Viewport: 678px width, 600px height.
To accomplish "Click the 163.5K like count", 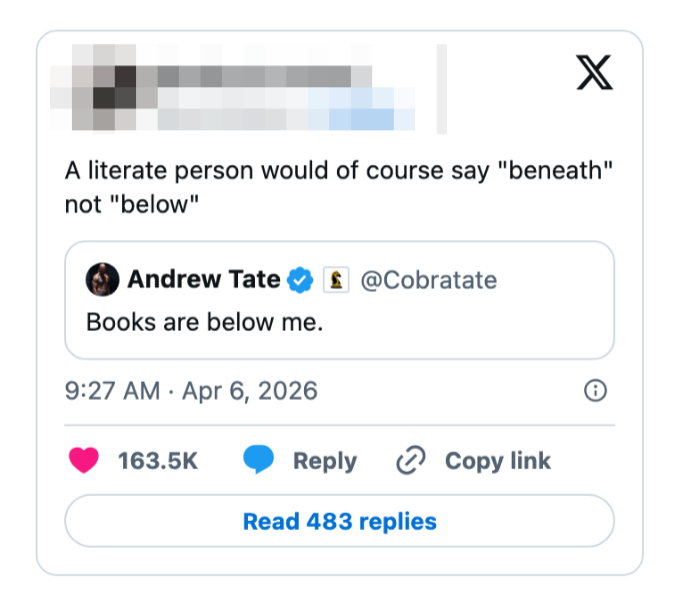I will (158, 461).
